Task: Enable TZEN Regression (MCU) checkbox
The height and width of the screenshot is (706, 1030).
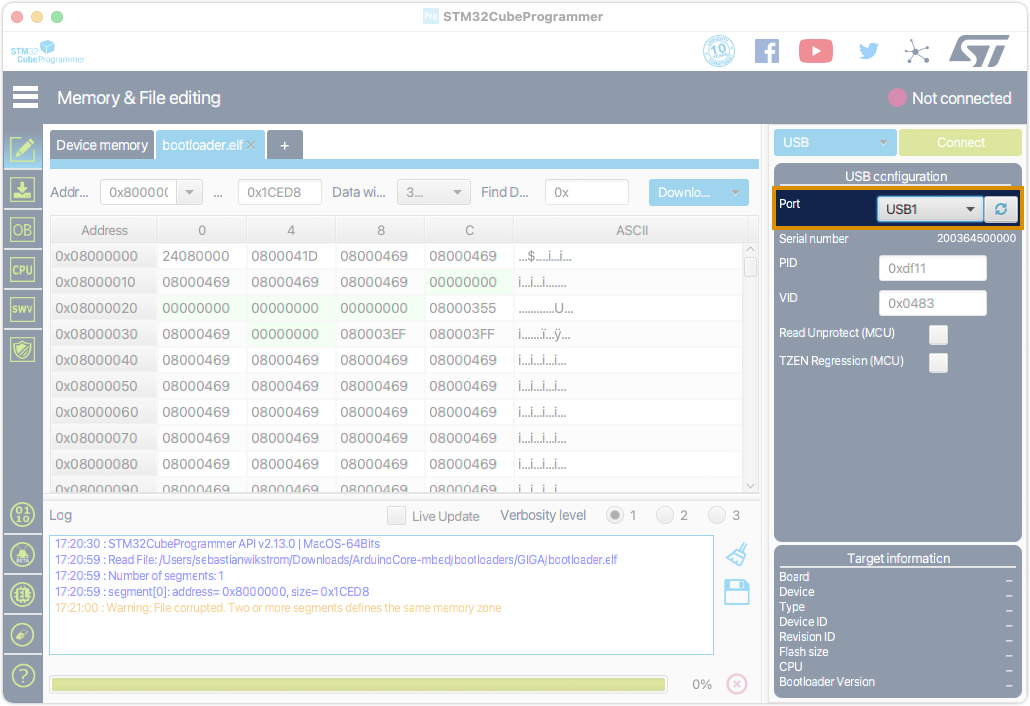Action: click(938, 363)
